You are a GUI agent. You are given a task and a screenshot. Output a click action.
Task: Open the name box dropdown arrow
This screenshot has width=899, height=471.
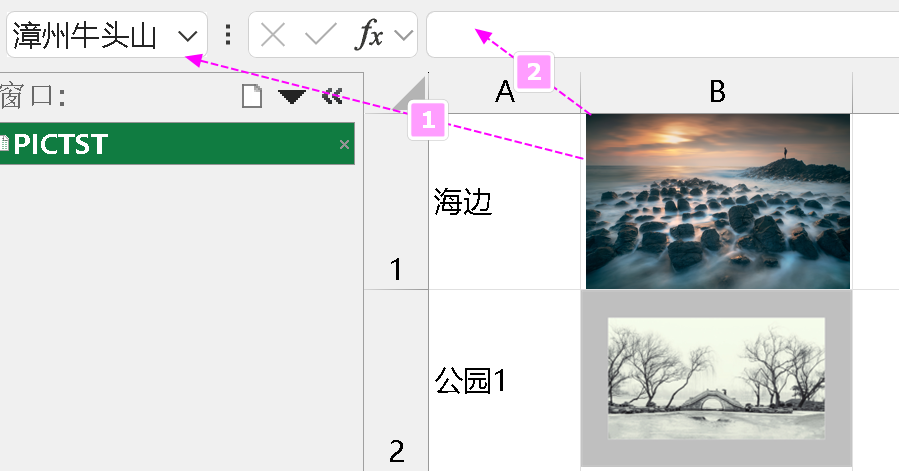(187, 36)
